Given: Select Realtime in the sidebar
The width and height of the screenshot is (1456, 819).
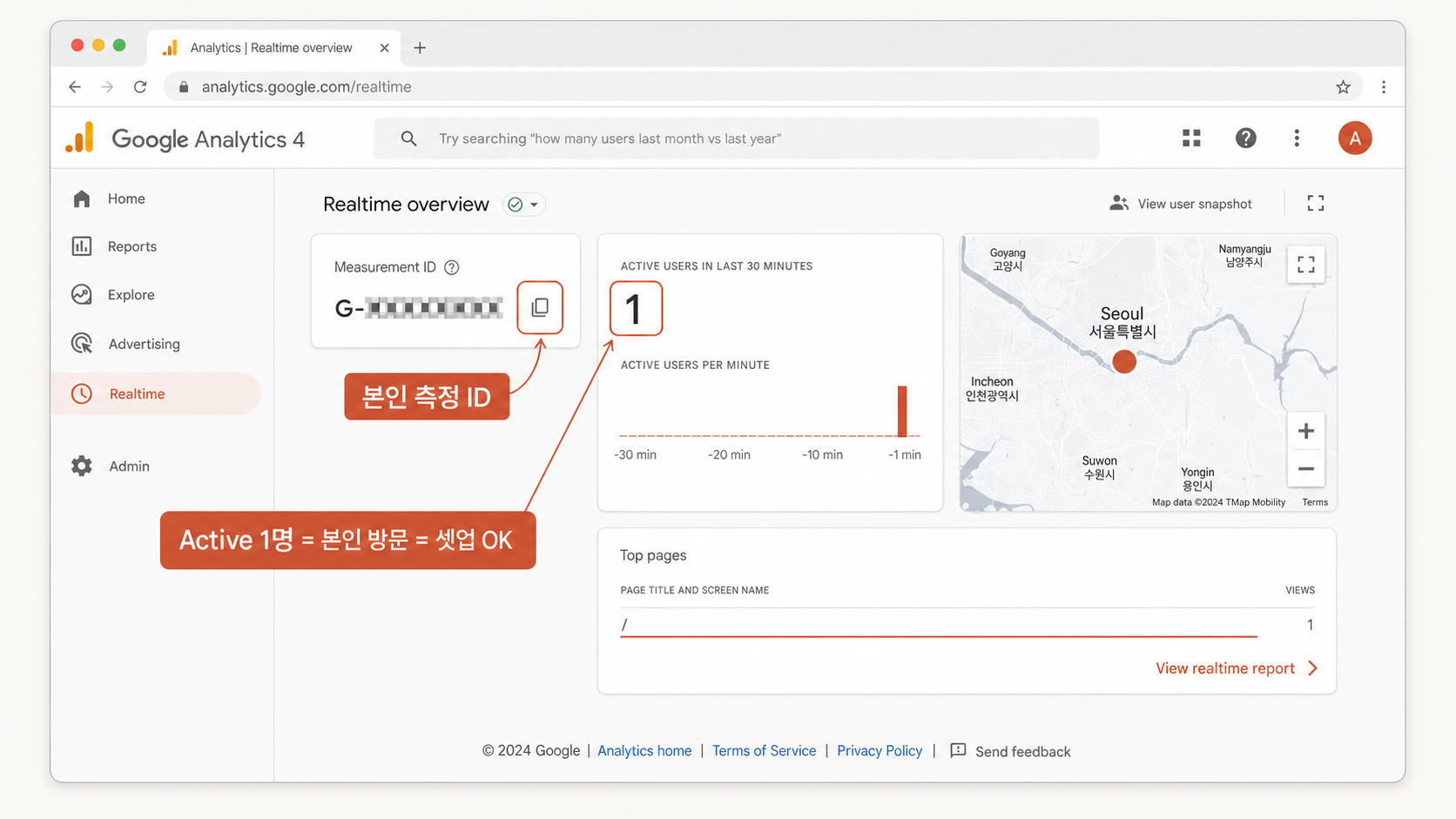Looking at the screenshot, I should (x=156, y=393).
